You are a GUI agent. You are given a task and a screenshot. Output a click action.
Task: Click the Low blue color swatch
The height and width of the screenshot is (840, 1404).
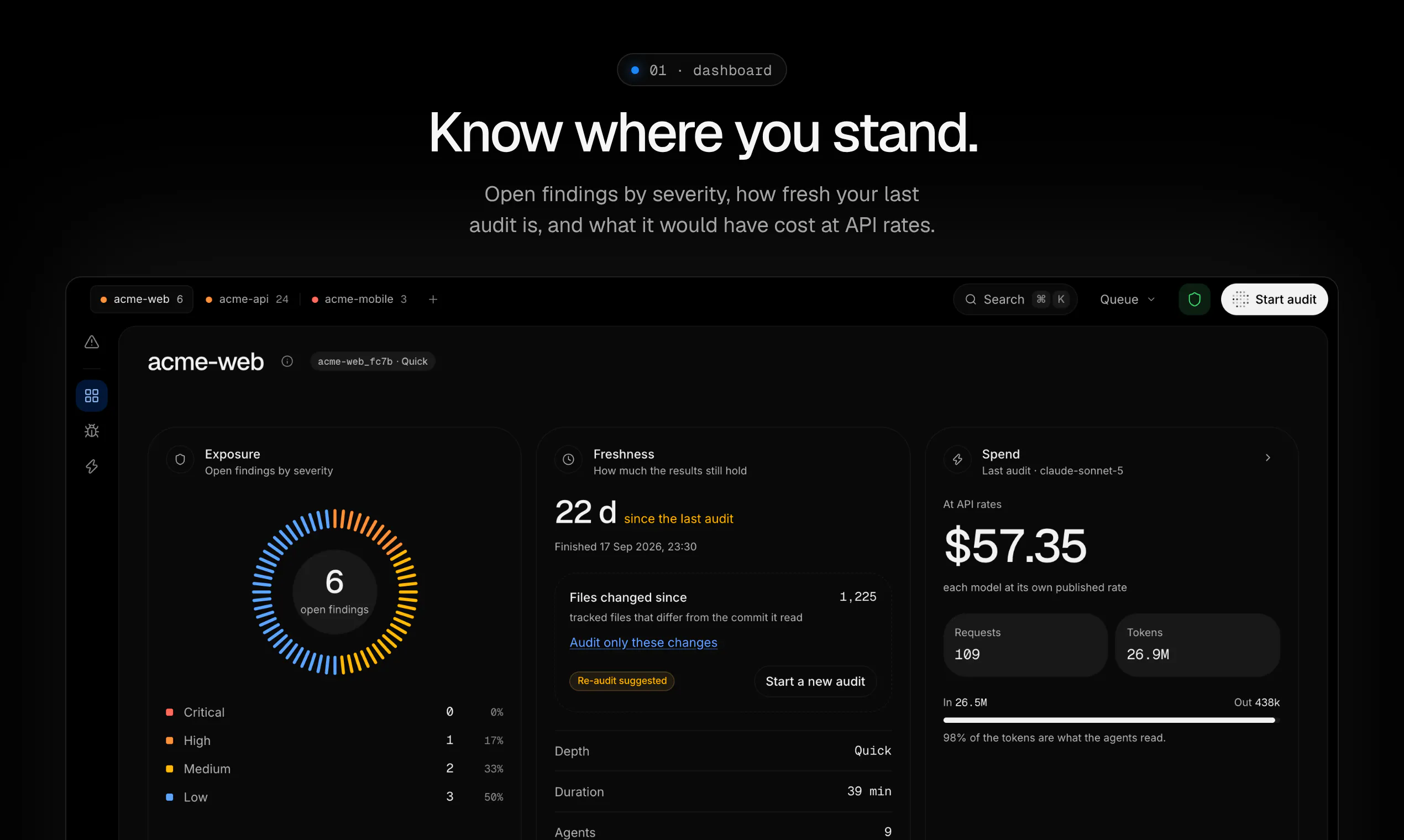coord(169,797)
